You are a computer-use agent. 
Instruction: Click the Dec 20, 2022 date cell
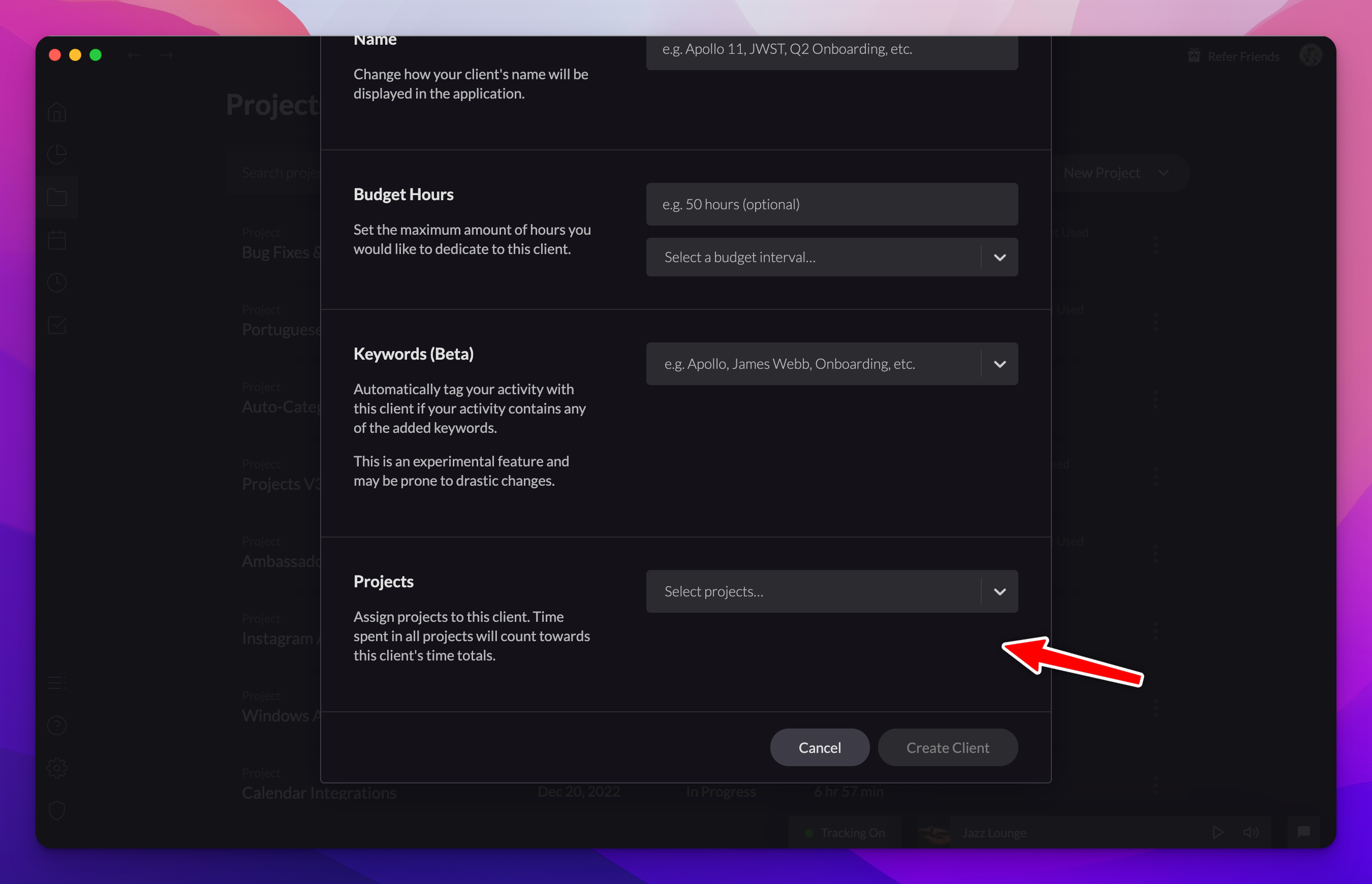(x=578, y=791)
